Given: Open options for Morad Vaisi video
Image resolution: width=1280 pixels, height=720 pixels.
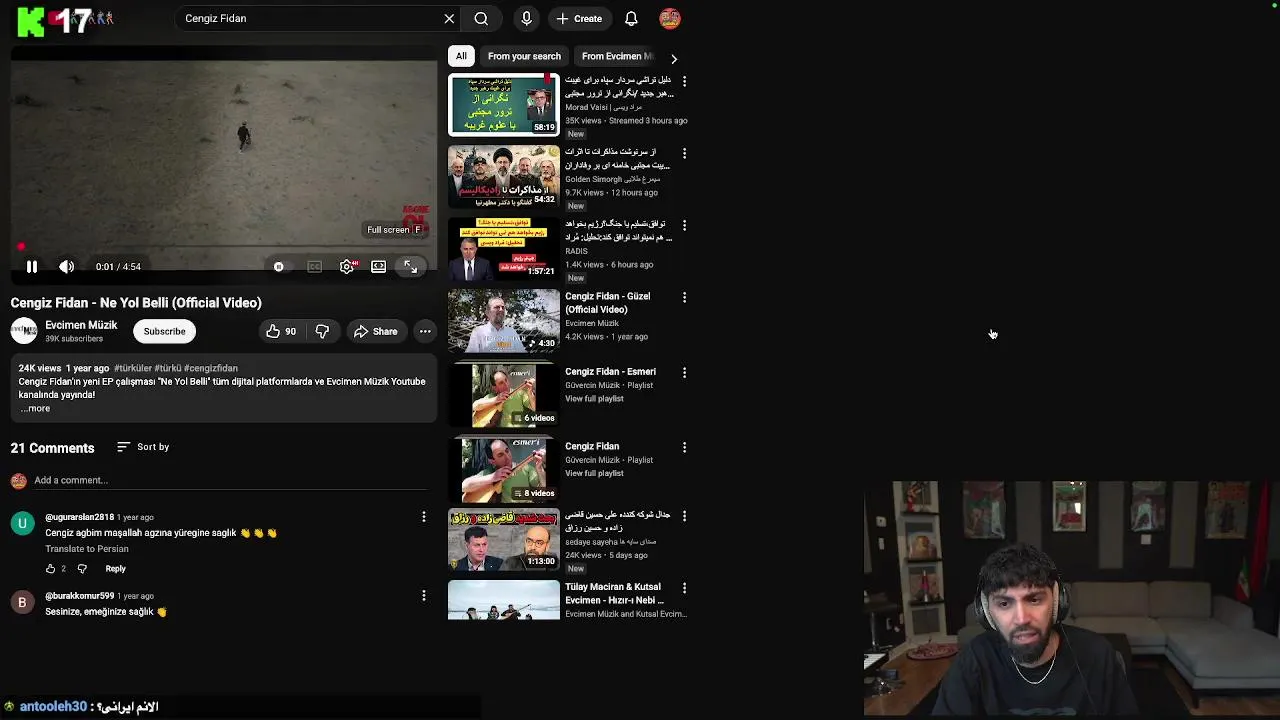Looking at the screenshot, I should pos(684,81).
